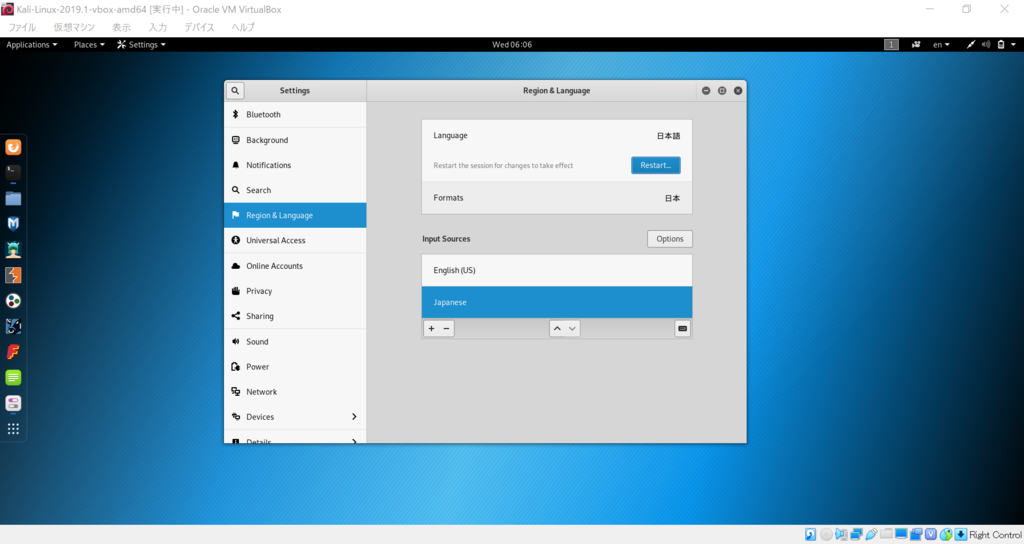Select English (US) input source
Viewport: 1024px width, 544px height.
pos(557,270)
